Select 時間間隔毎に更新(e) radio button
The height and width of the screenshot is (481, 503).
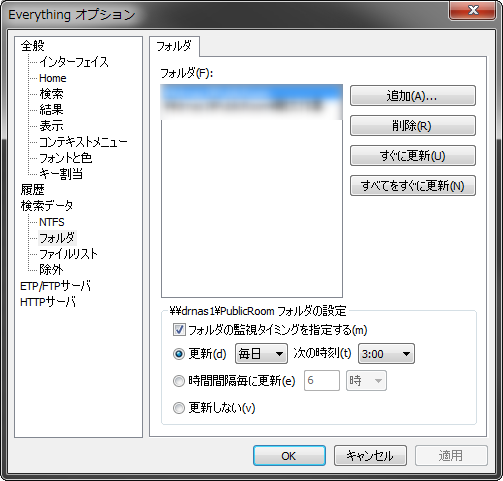pos(179,381)
